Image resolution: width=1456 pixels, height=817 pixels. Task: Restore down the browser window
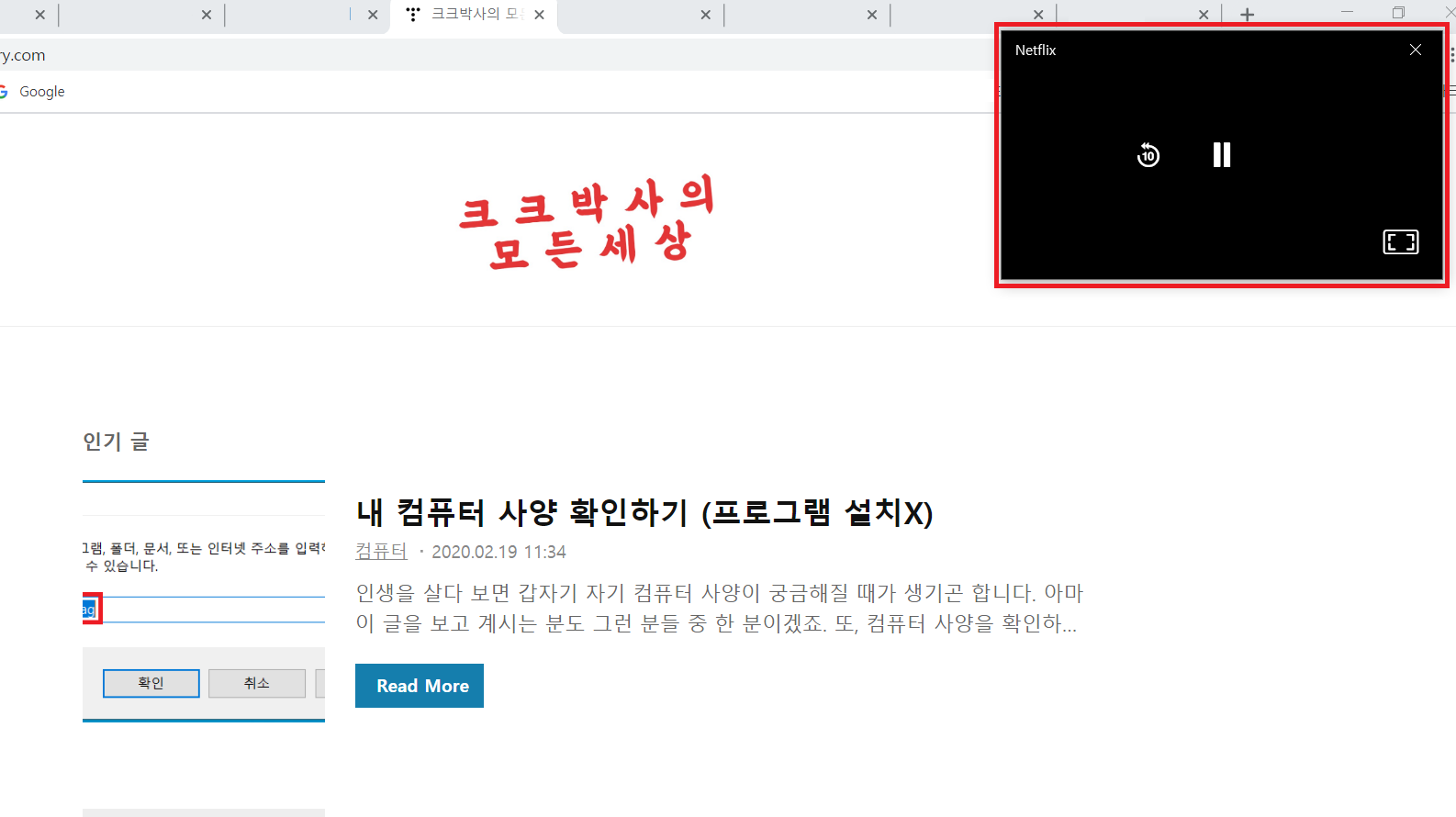(1398, 13)
